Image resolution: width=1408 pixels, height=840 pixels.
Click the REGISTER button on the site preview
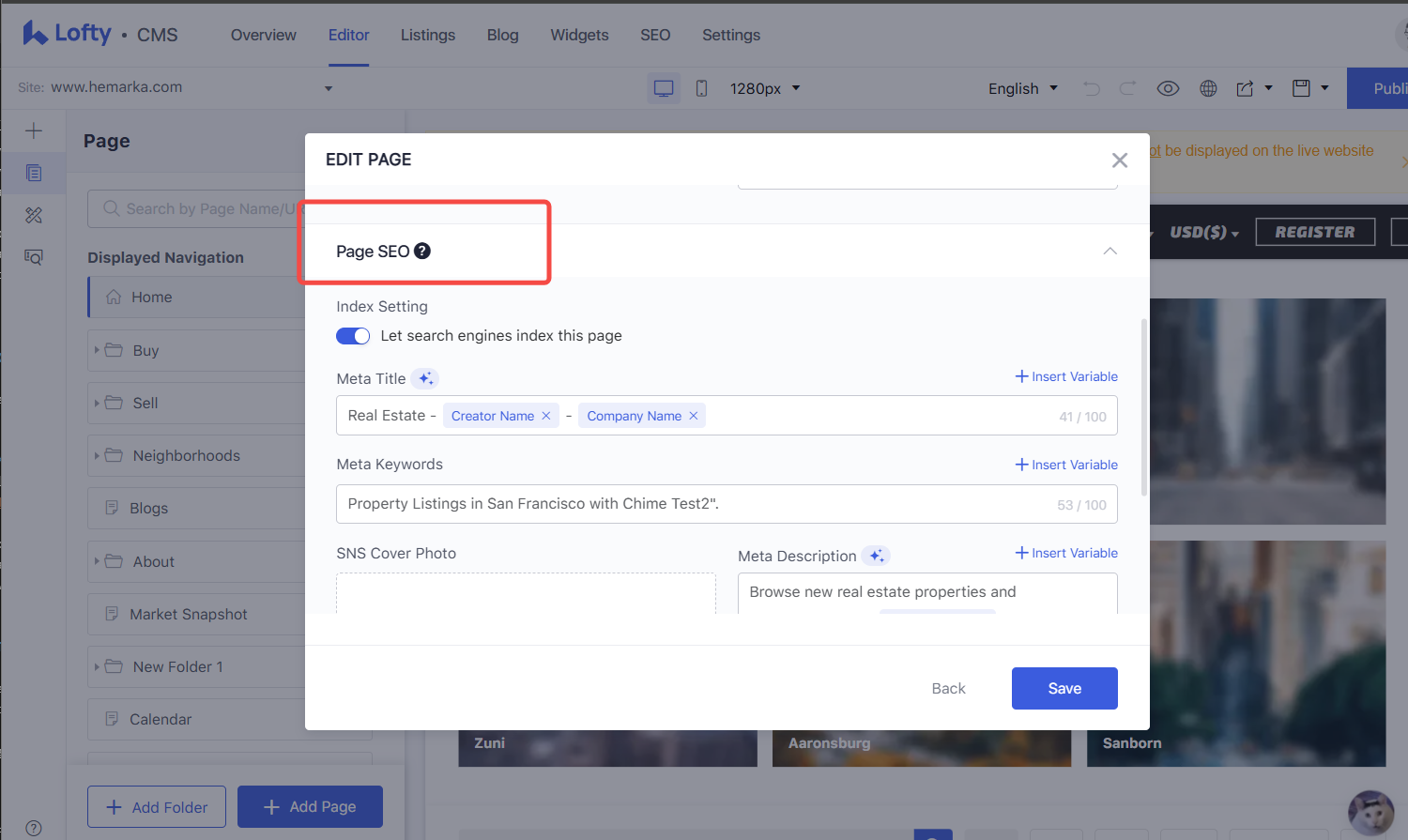coord(1315,232)
